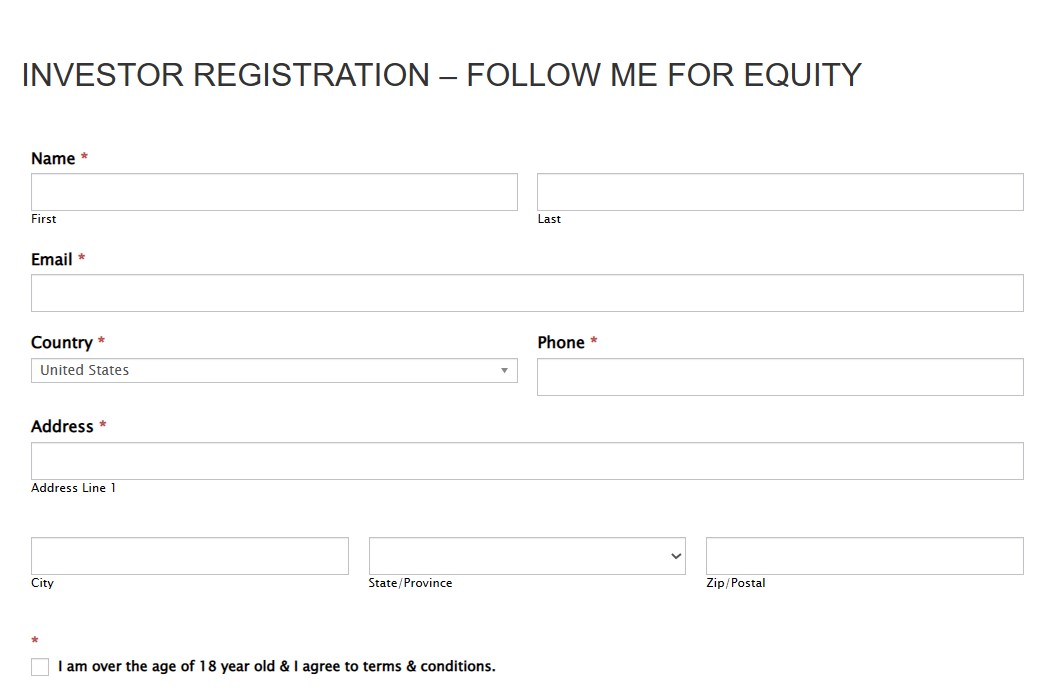Click the Zip/Postal sublabel text

point(735,583)
